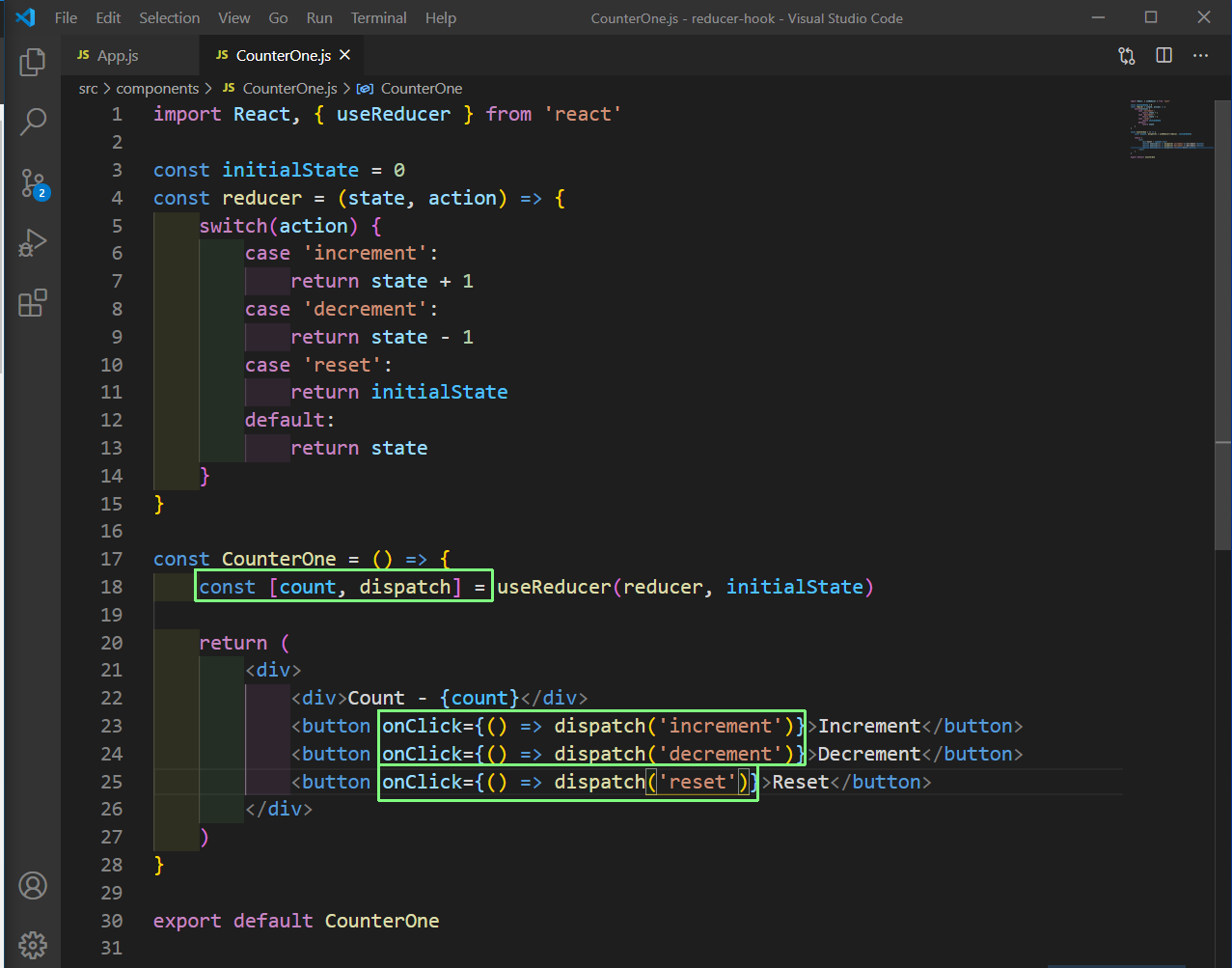Image resolution: width=1232 pixels, height=968 pixels.
Task: Select the CounterOne.js editor tab
Action: tap(284, 56)
